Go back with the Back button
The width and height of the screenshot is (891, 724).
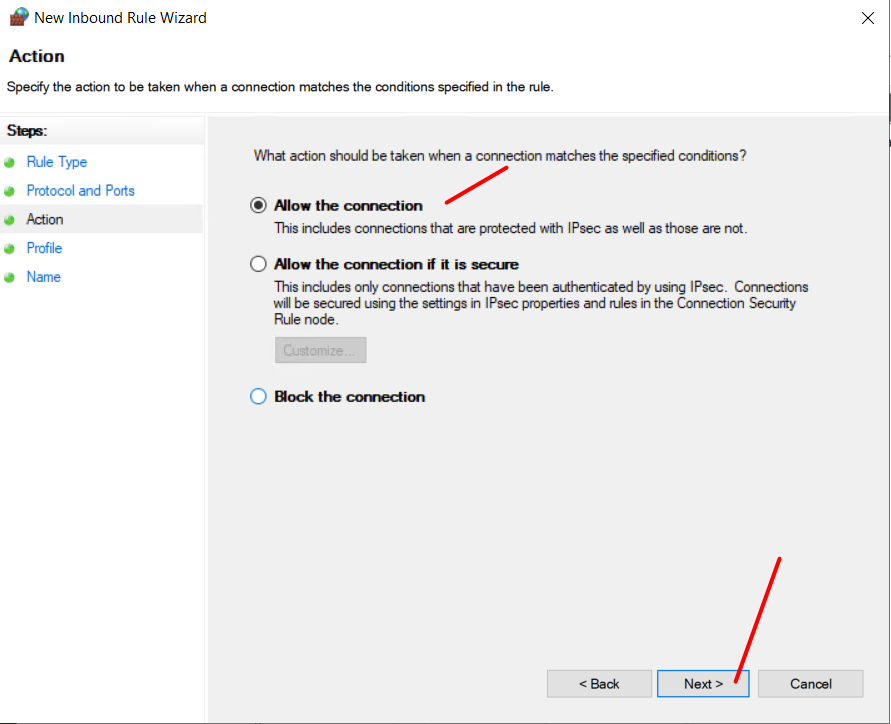point(599,684)
